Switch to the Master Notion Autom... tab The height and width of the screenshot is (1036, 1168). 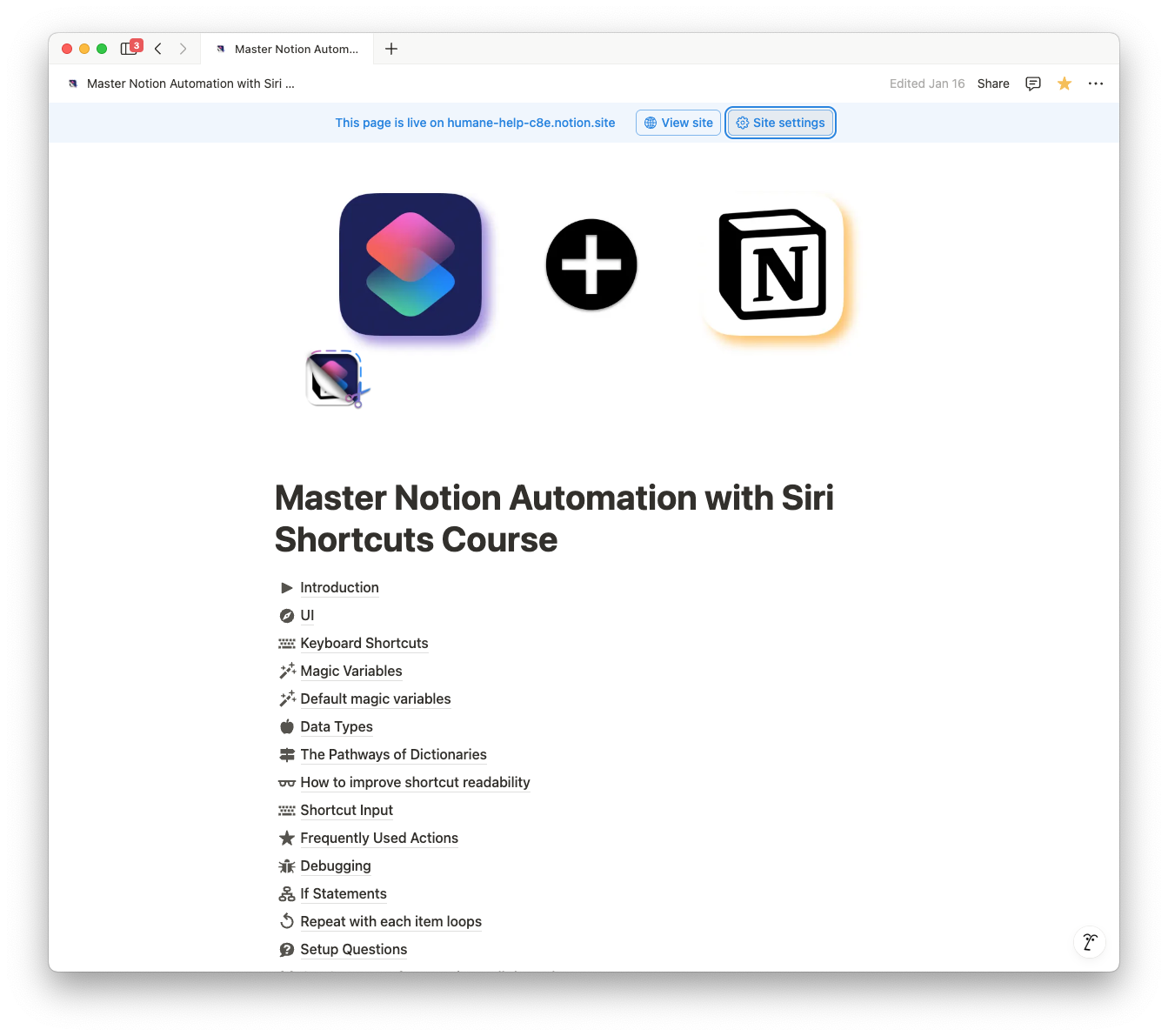pos(287,49)
